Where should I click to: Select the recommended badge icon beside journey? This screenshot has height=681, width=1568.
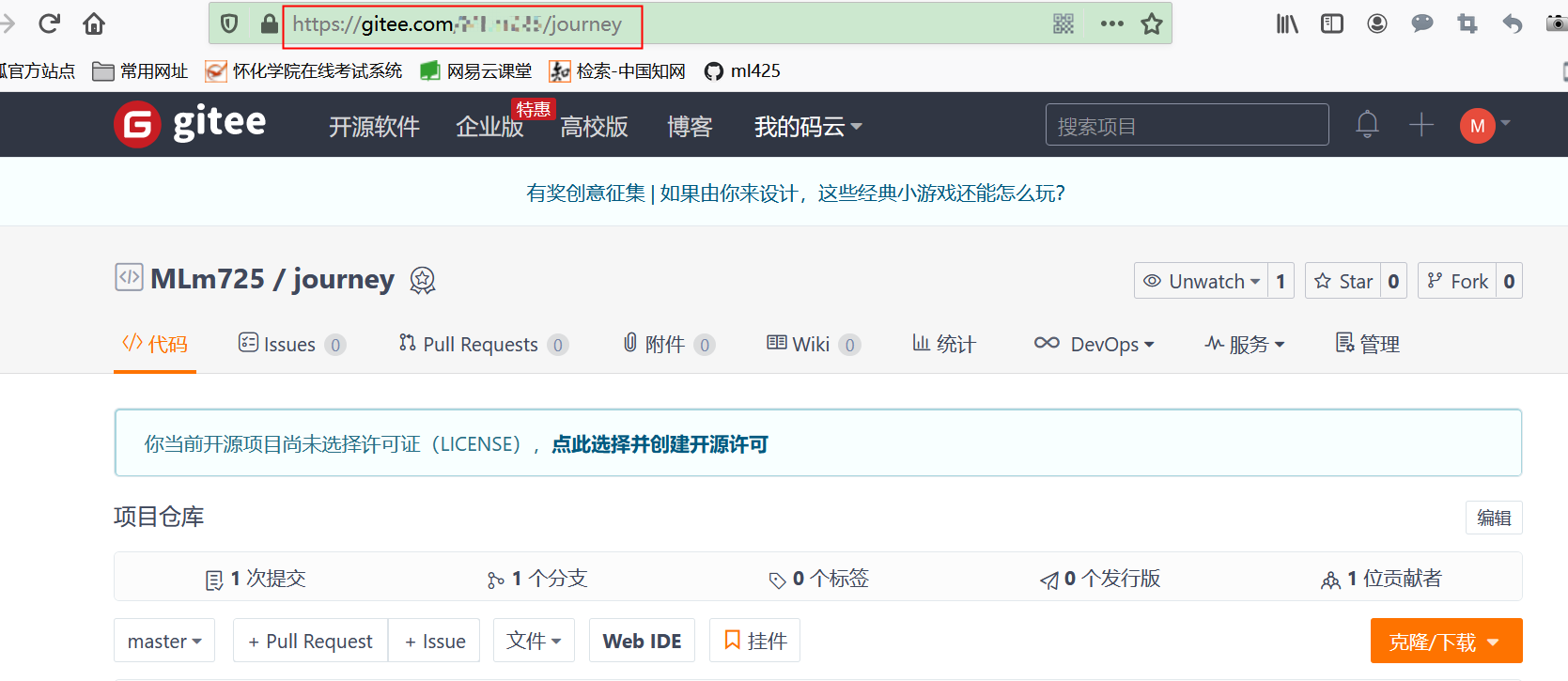click(x=423, y=280)
